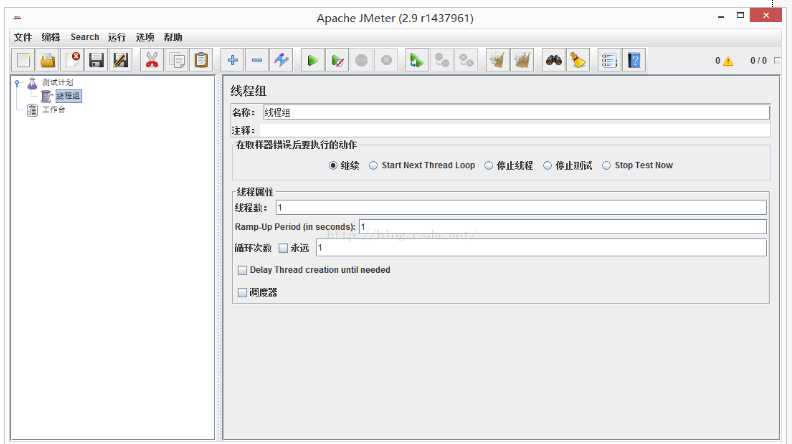Click the Ramp-Up Period input field

coord(563,227)
